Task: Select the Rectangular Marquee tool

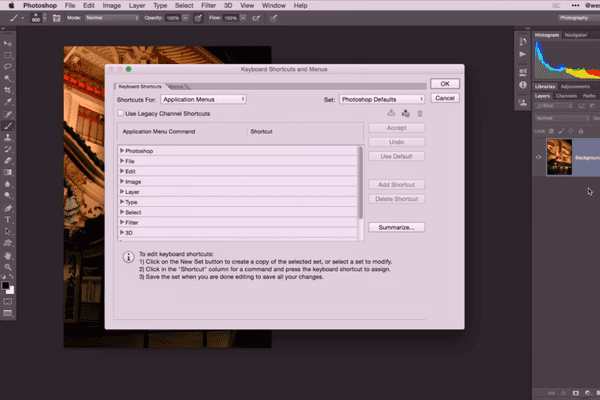Action: (8, 55)
